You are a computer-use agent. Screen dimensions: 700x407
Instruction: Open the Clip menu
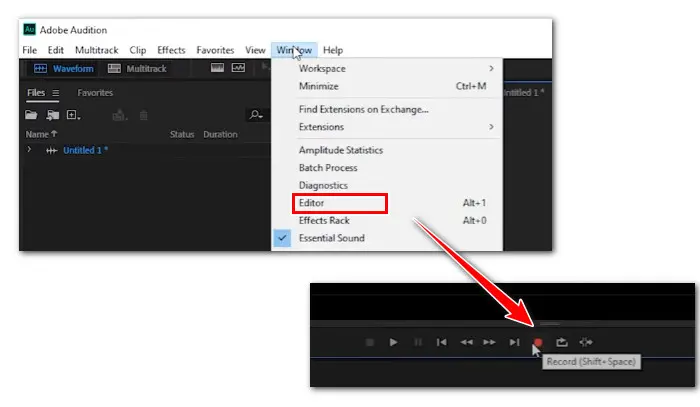click(x=138, y=50)
